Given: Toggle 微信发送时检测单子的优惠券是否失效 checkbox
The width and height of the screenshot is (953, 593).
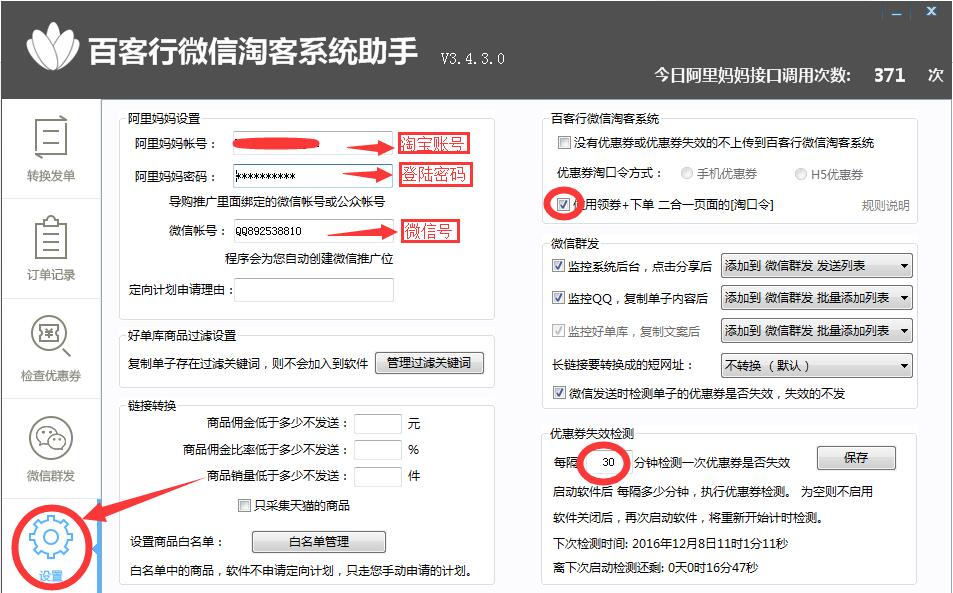Looking at the screenshot, I should [559, 392].
